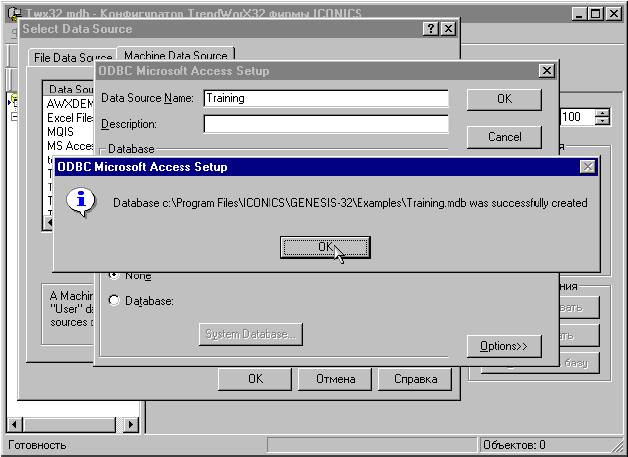The image size is (628, 457).
Task: Click the help question mark in Select Data Source
Action: 431,29
